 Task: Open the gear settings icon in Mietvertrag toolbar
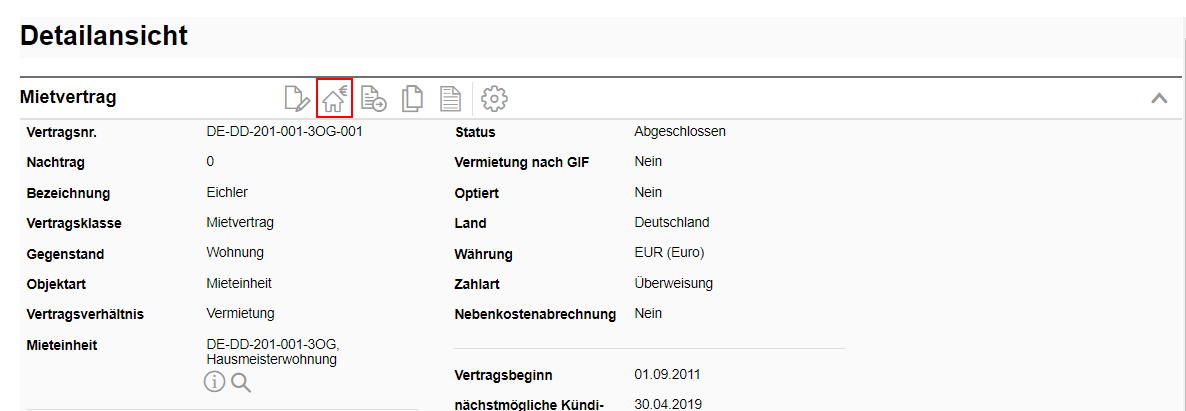point(495,98)
